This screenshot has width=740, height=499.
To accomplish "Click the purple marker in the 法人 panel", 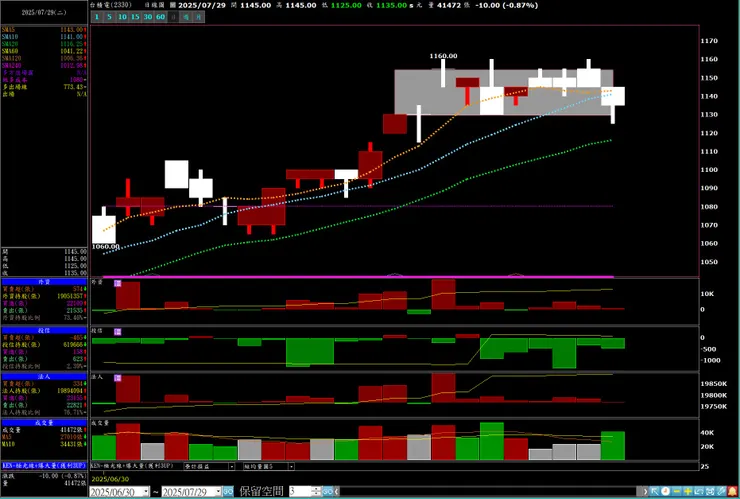I will coord(118,378).
